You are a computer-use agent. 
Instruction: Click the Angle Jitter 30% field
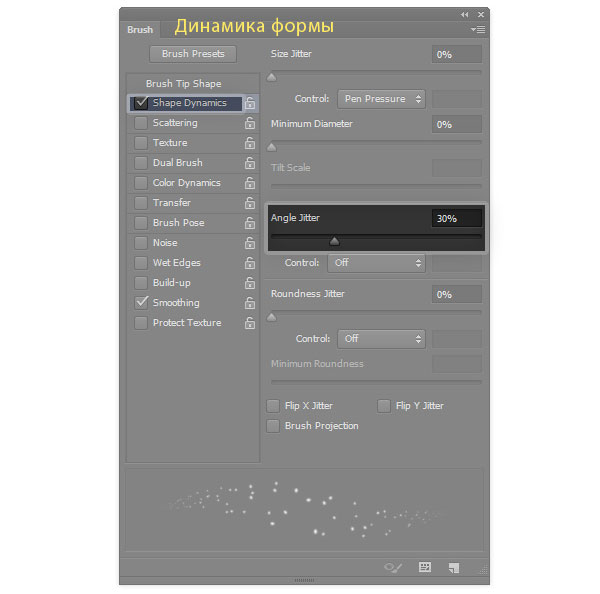point(457,218)
